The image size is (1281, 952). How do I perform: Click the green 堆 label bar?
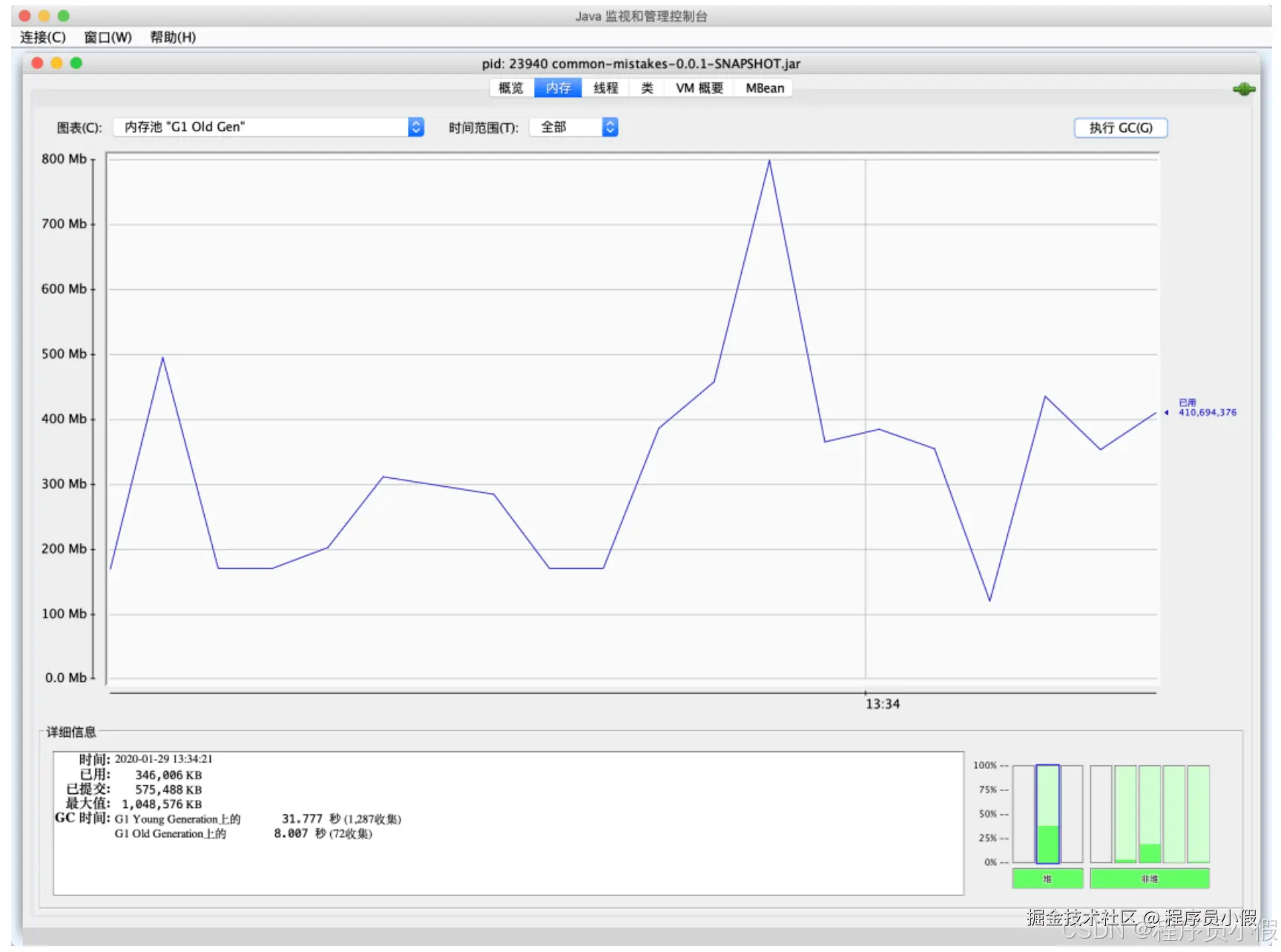point(1047,879)
